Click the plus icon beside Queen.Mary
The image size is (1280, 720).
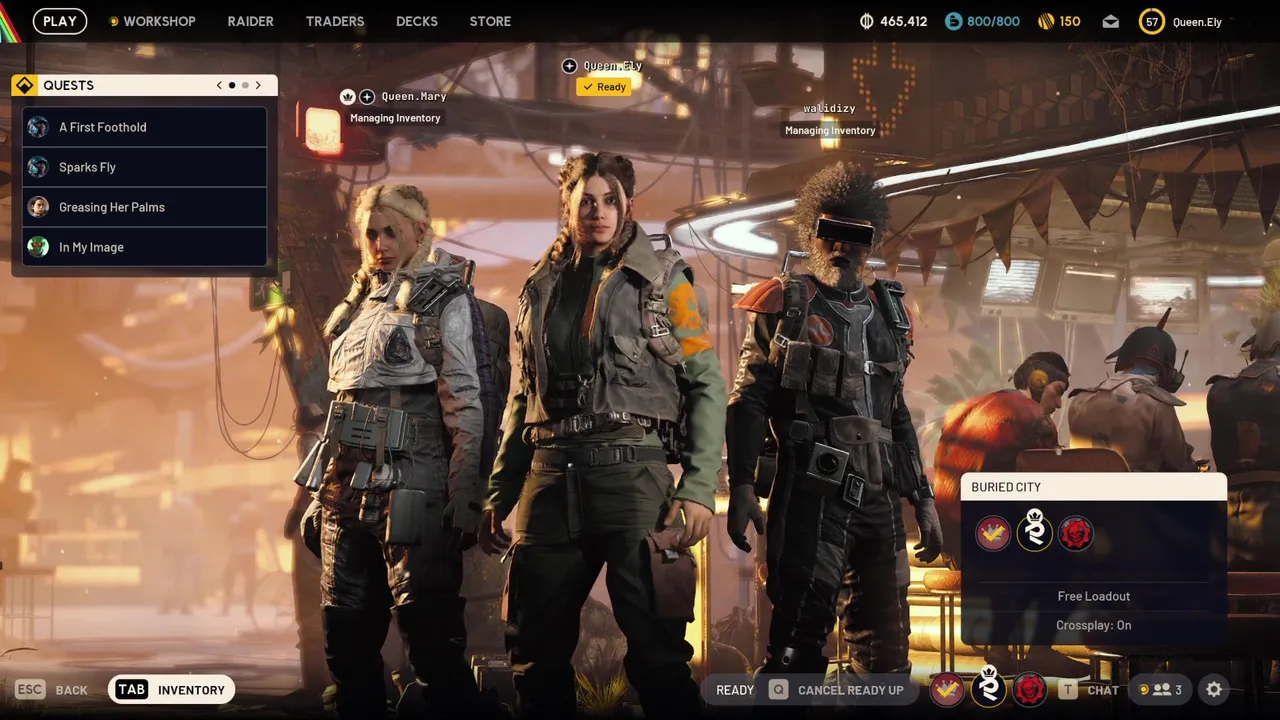click(x=367, y=96)
